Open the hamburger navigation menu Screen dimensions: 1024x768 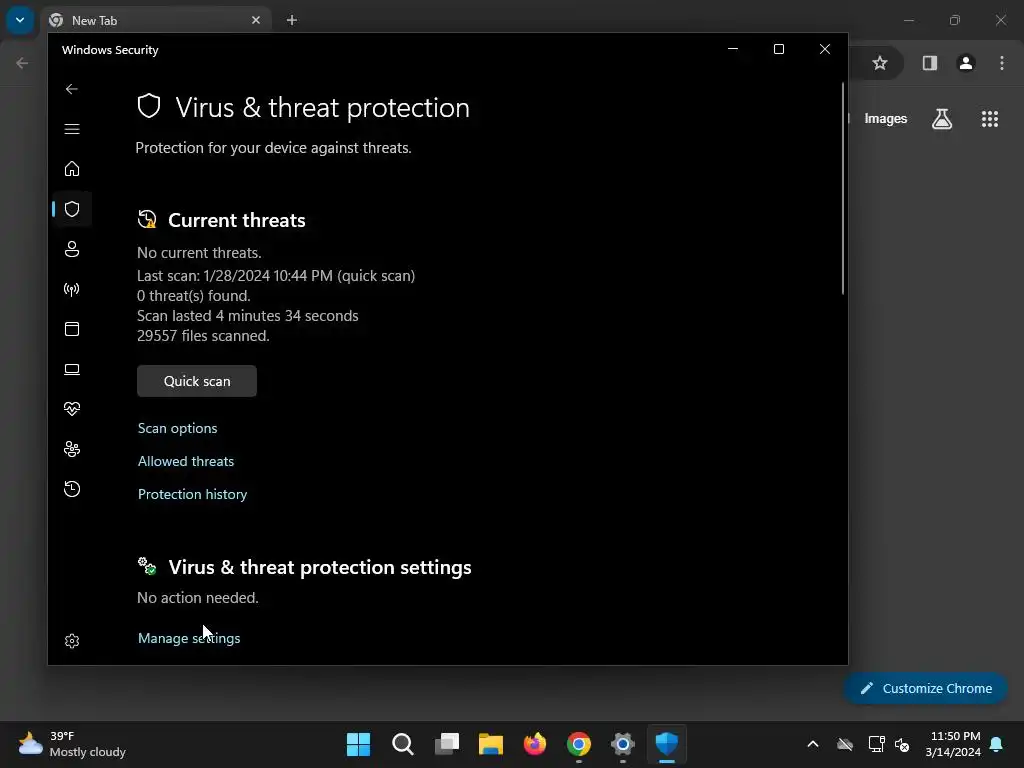point(72,129)
